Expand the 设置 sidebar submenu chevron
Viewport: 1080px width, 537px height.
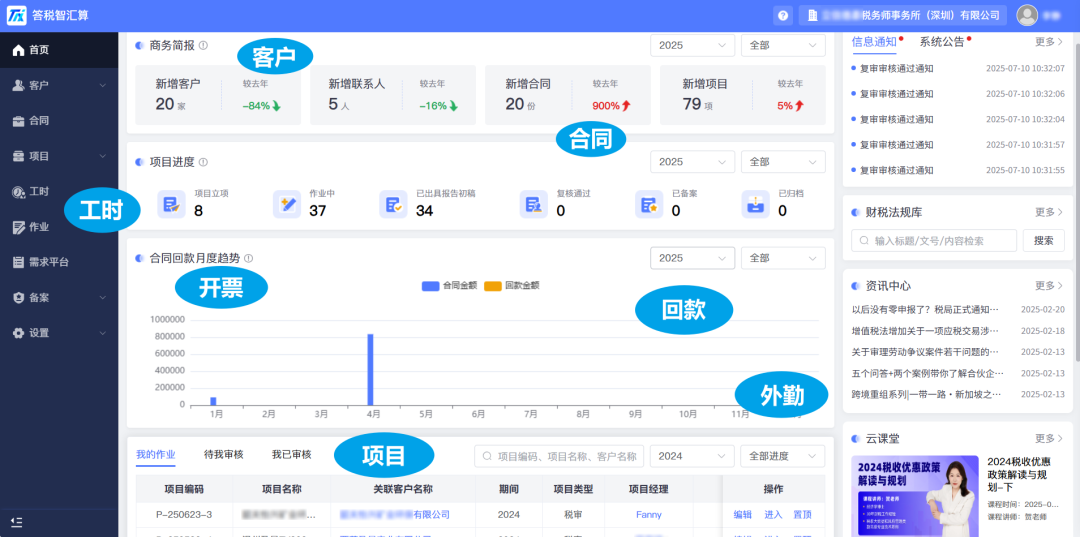[x=103, y=333]
